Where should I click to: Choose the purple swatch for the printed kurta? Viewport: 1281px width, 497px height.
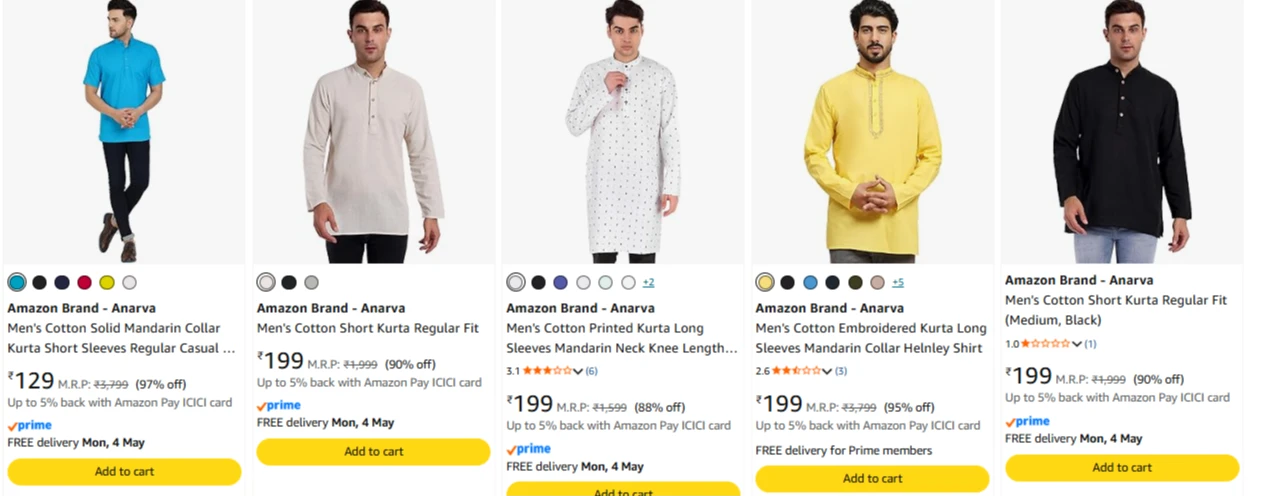pyautogui.click(x=560, y=283)
